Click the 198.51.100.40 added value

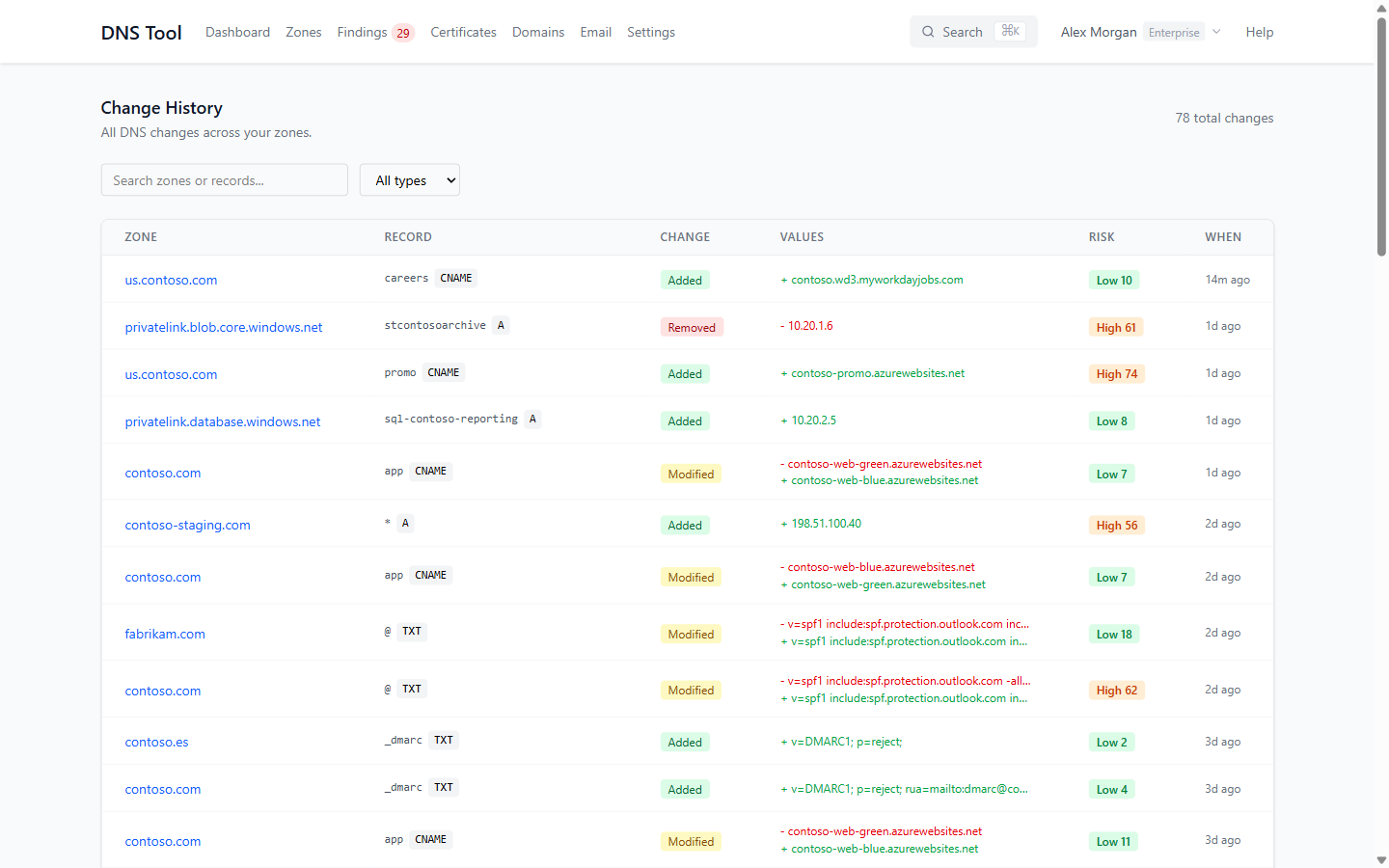pyautogui.click(x=821, y=524)
